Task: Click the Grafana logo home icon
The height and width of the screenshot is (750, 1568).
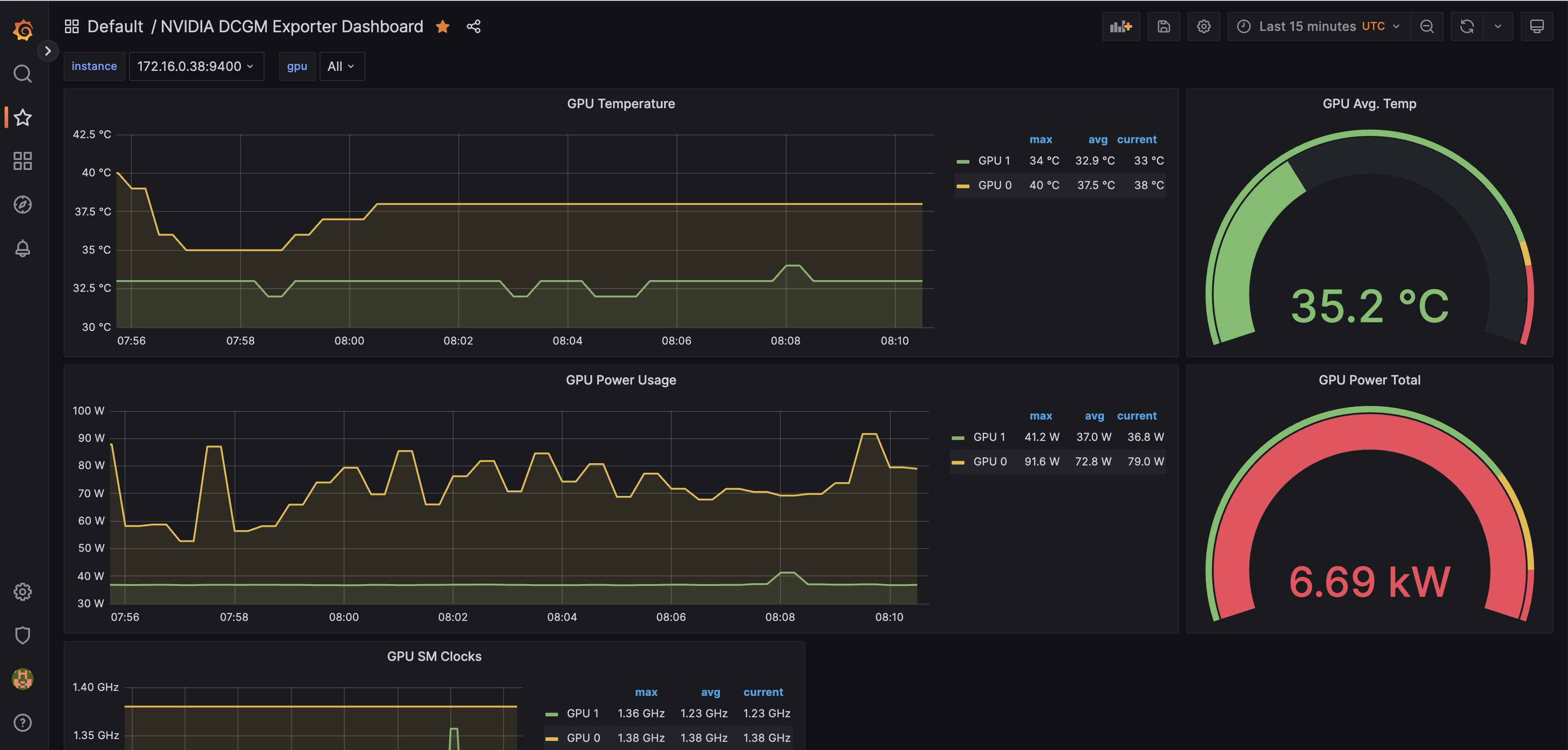Action: click(23, 29)
